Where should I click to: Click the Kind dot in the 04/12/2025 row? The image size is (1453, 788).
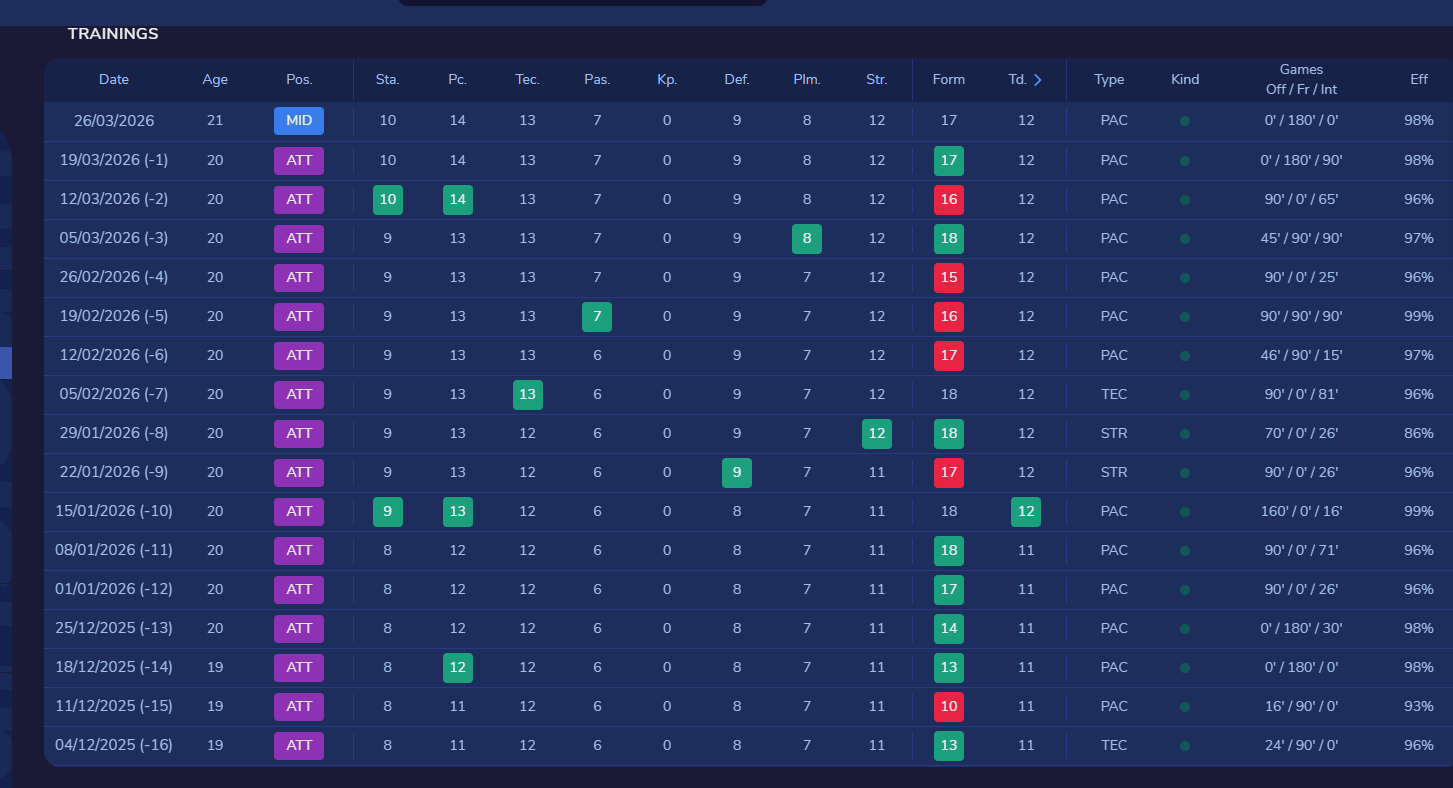point(1185,746)
